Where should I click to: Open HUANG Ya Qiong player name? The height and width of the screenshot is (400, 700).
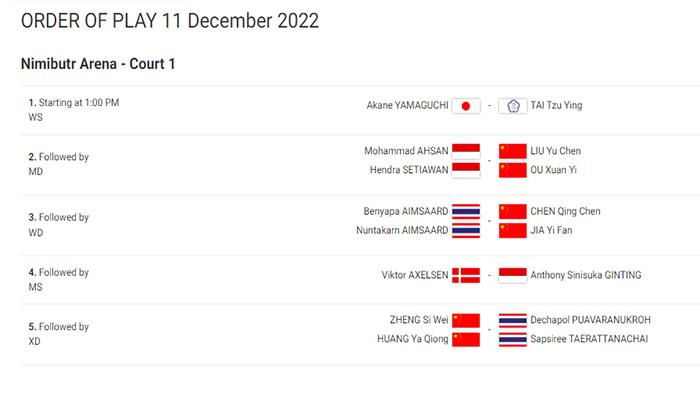tap(410, 338)
